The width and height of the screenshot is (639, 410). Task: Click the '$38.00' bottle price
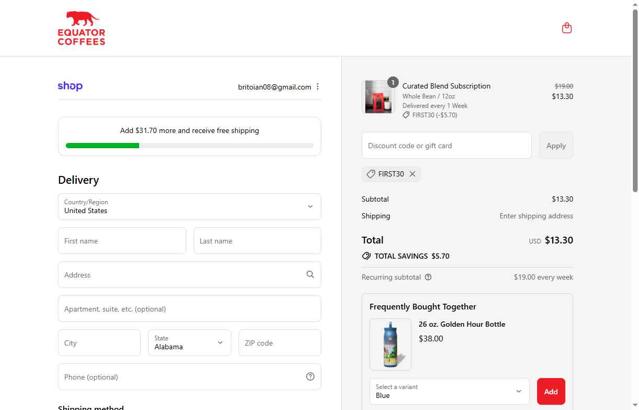(431, 339)
